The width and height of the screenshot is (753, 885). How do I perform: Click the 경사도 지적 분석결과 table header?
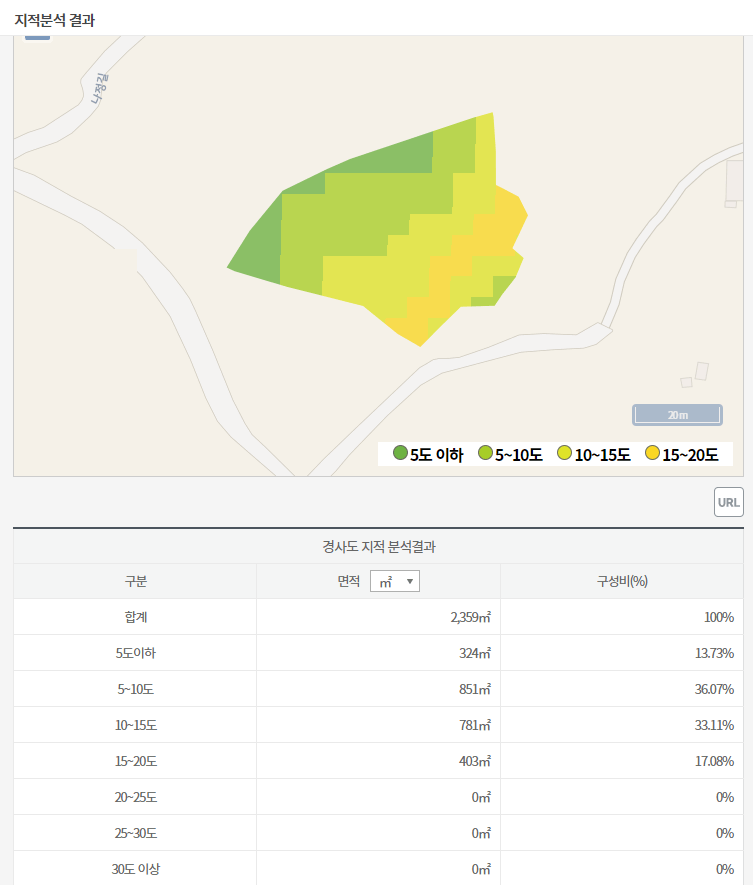click(x=379, y=546)
